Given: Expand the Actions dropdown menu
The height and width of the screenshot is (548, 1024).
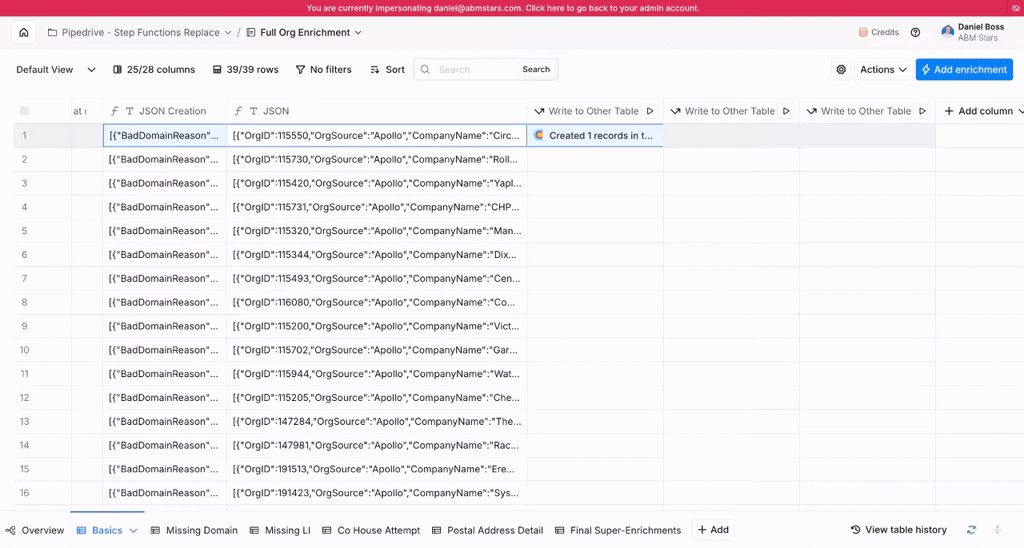Looking at the screenshot, I should 883,70.
